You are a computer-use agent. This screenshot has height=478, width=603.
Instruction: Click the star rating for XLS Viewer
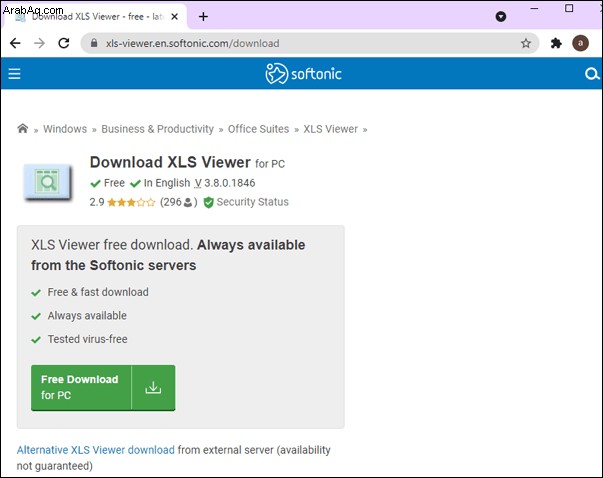131,202
